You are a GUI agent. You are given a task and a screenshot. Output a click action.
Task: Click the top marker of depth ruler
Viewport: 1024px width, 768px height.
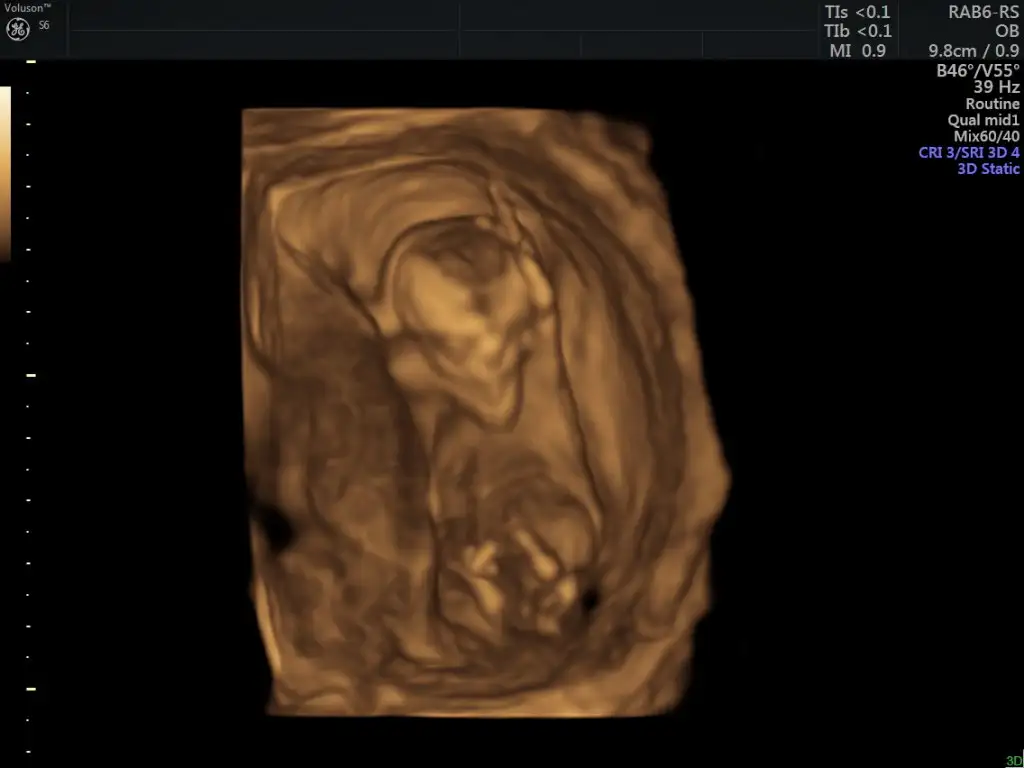pos(31,62)
